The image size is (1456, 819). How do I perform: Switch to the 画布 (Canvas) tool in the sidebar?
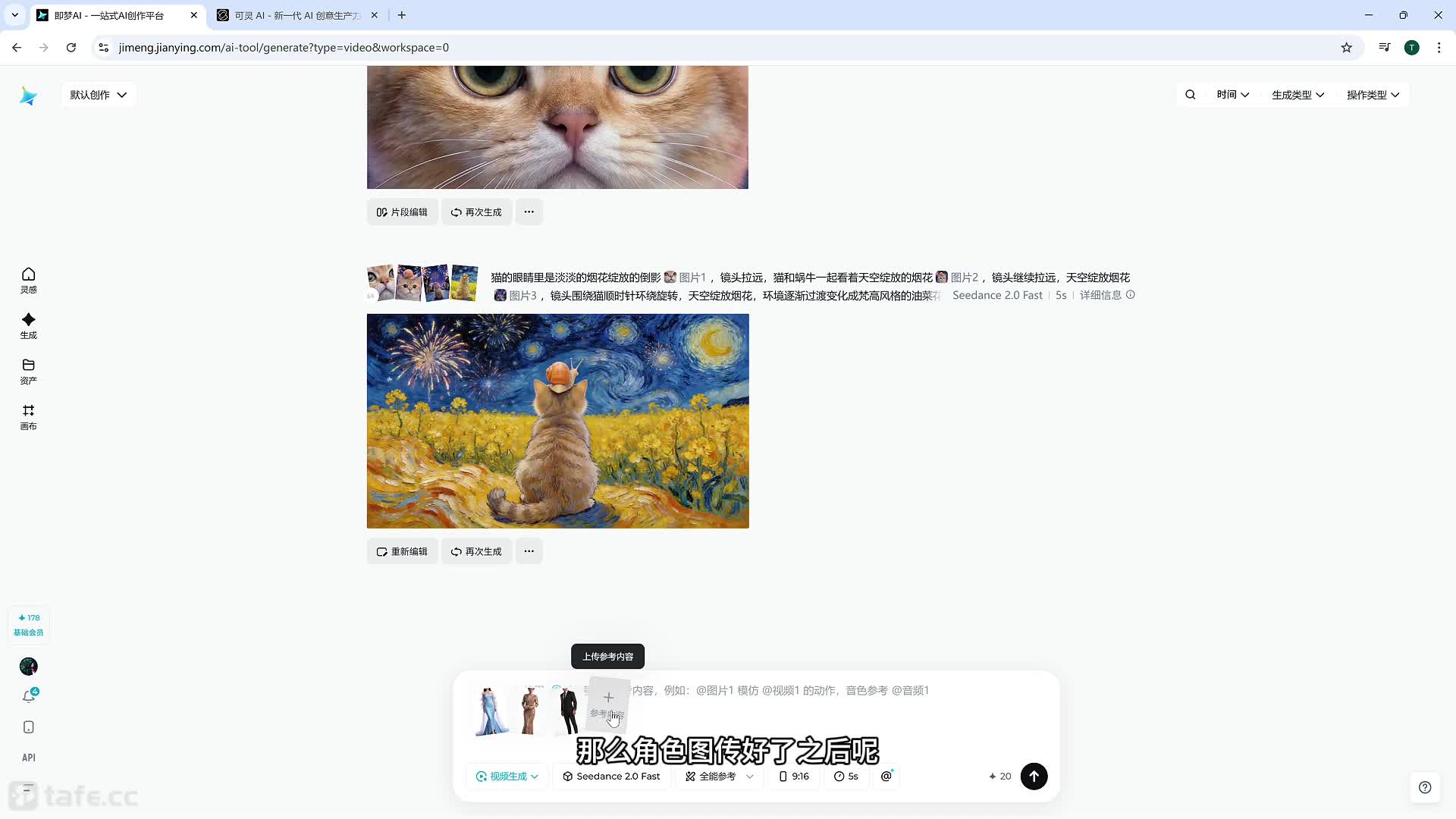[x=28, y=416]
